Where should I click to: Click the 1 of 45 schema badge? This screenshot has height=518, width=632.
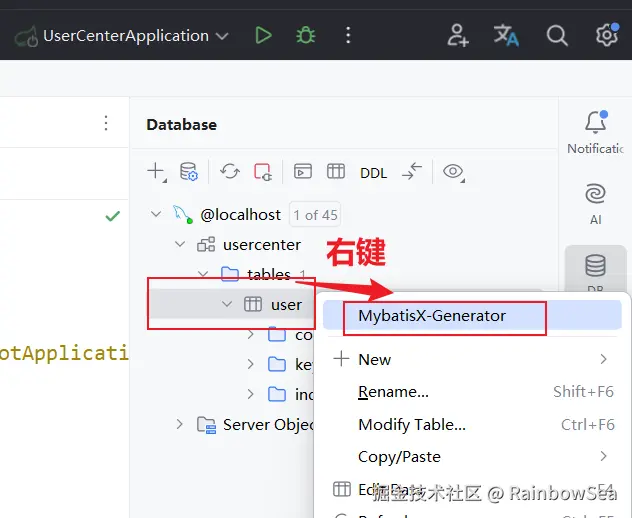[315, 214]
